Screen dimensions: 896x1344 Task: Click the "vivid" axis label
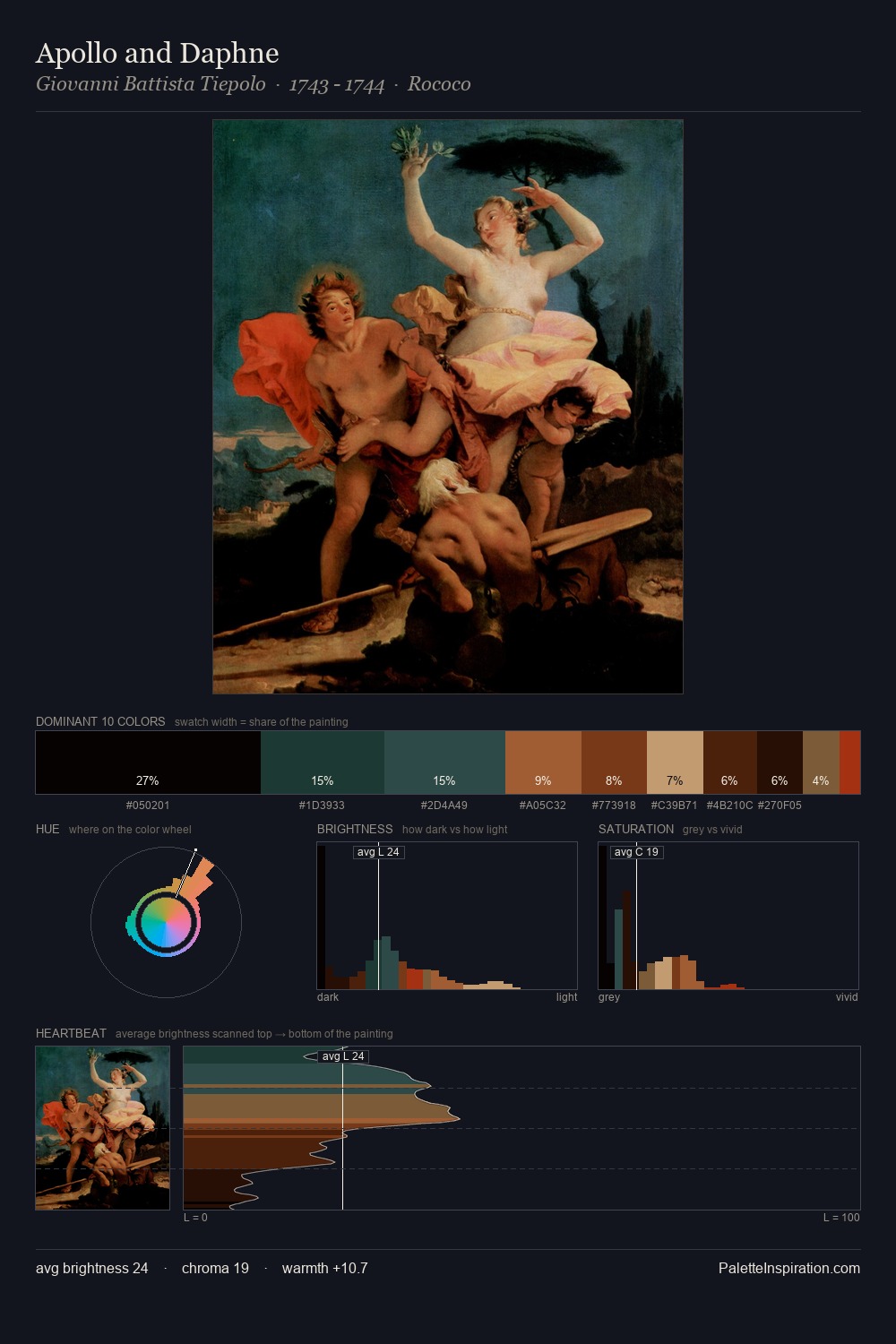[847, 997]
